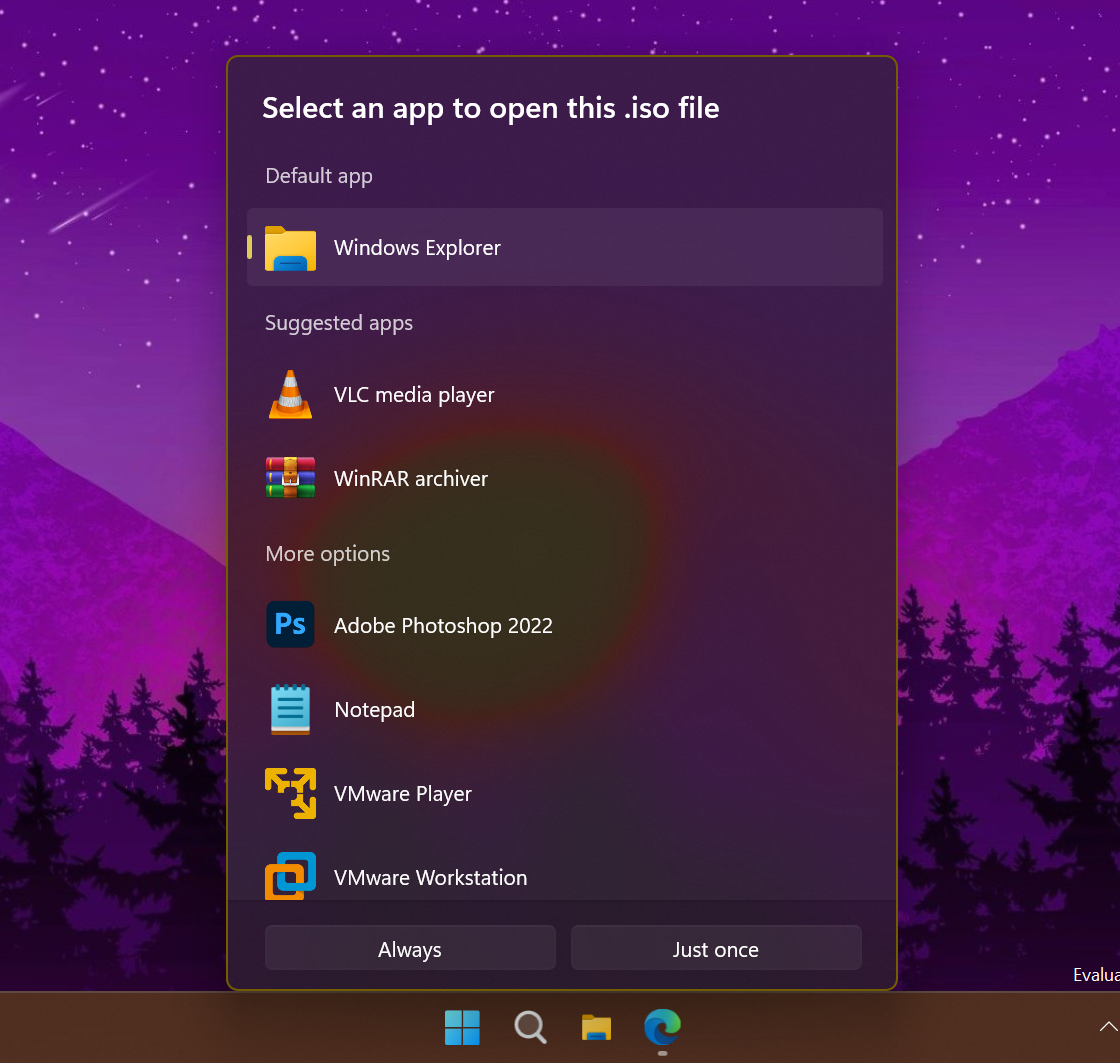The height and width of the screenshot is (1063, 1120).
Task: Launch Microsoft Edge from the taskbar
Action: tap(662, 1027)
